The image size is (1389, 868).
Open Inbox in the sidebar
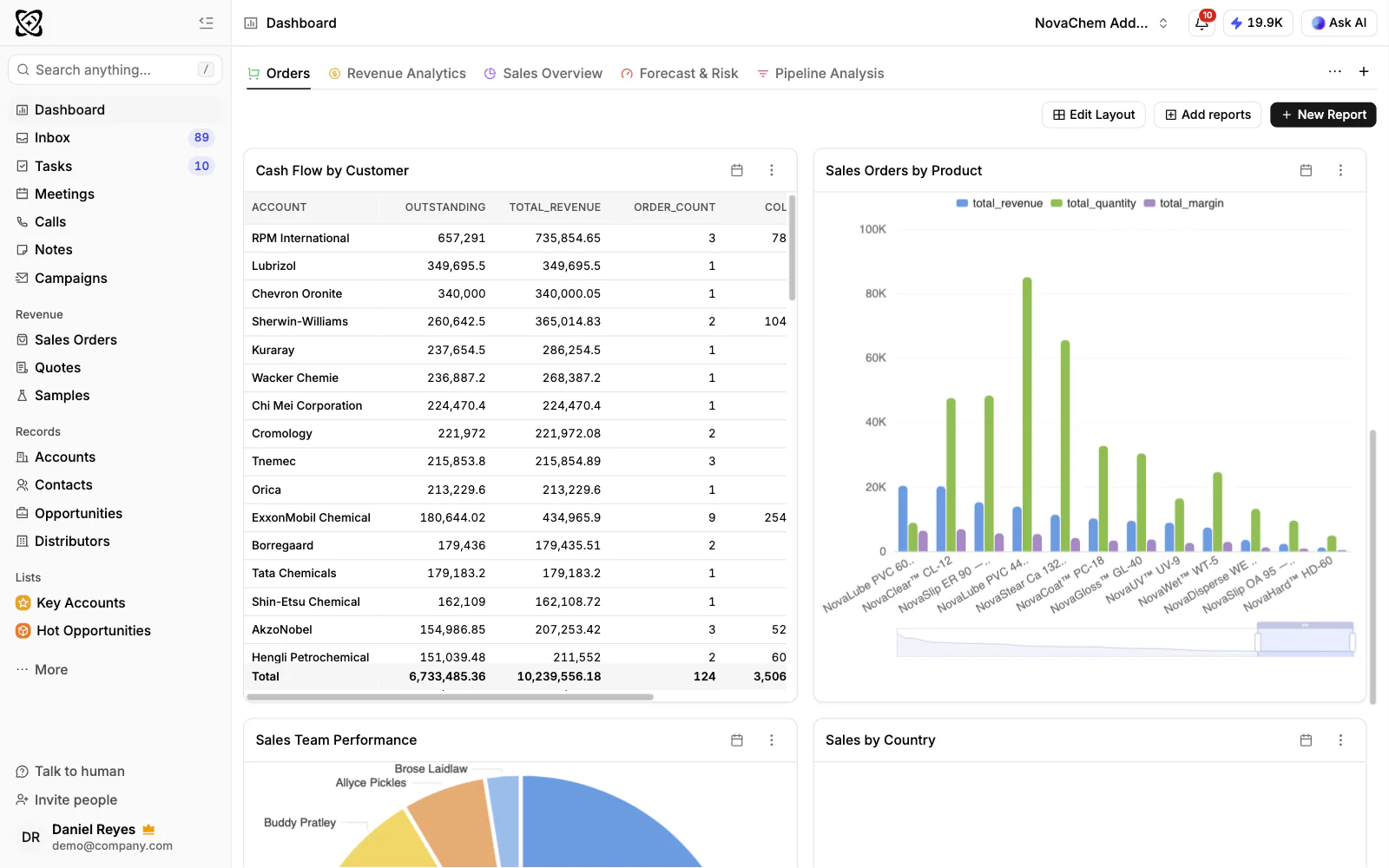(x=115, y=138)
